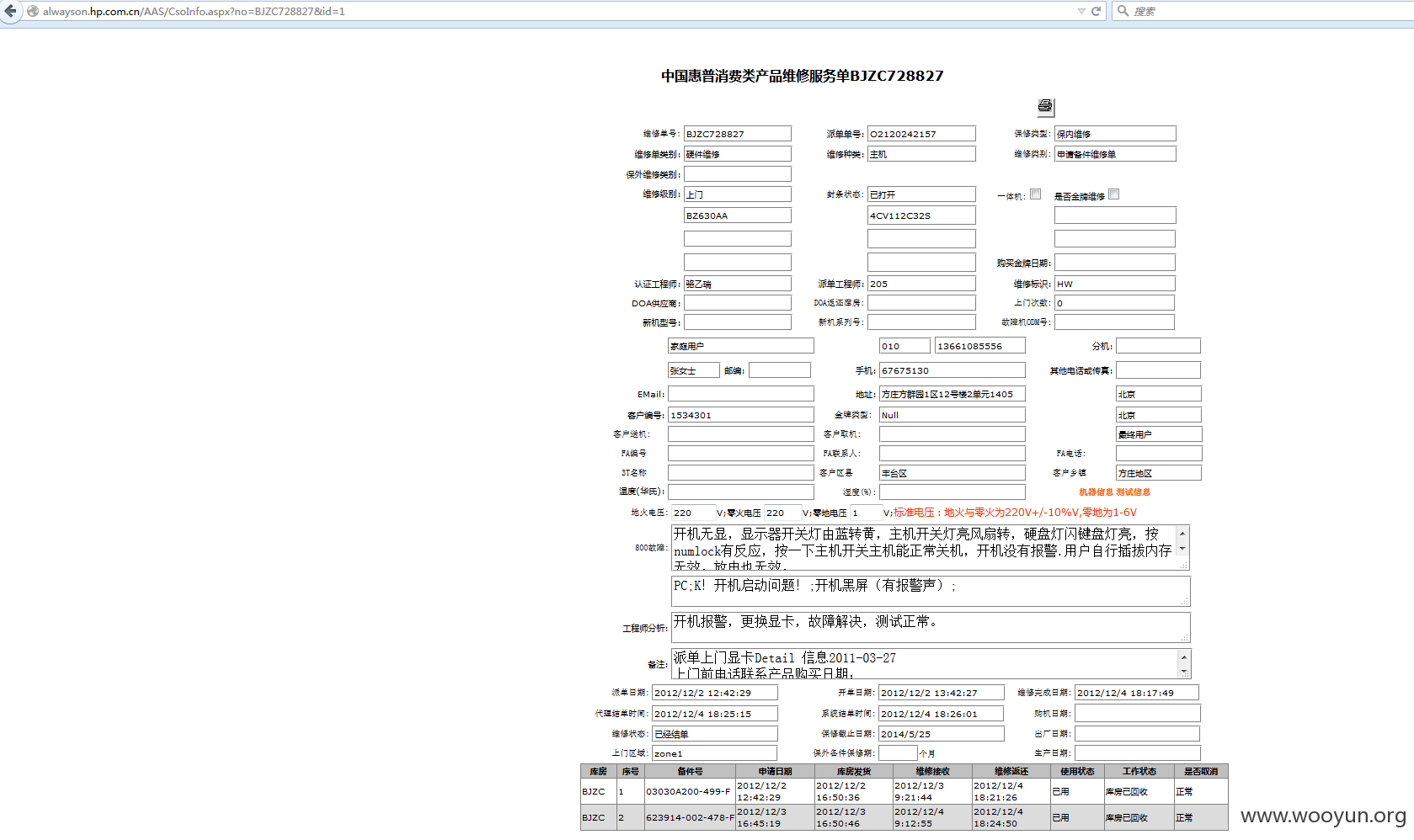Image resolution: width=1414 pixels, height=840 pixels.
Task: Click the up arrow in 800故障 textarea
Action: coord(1182,534)
